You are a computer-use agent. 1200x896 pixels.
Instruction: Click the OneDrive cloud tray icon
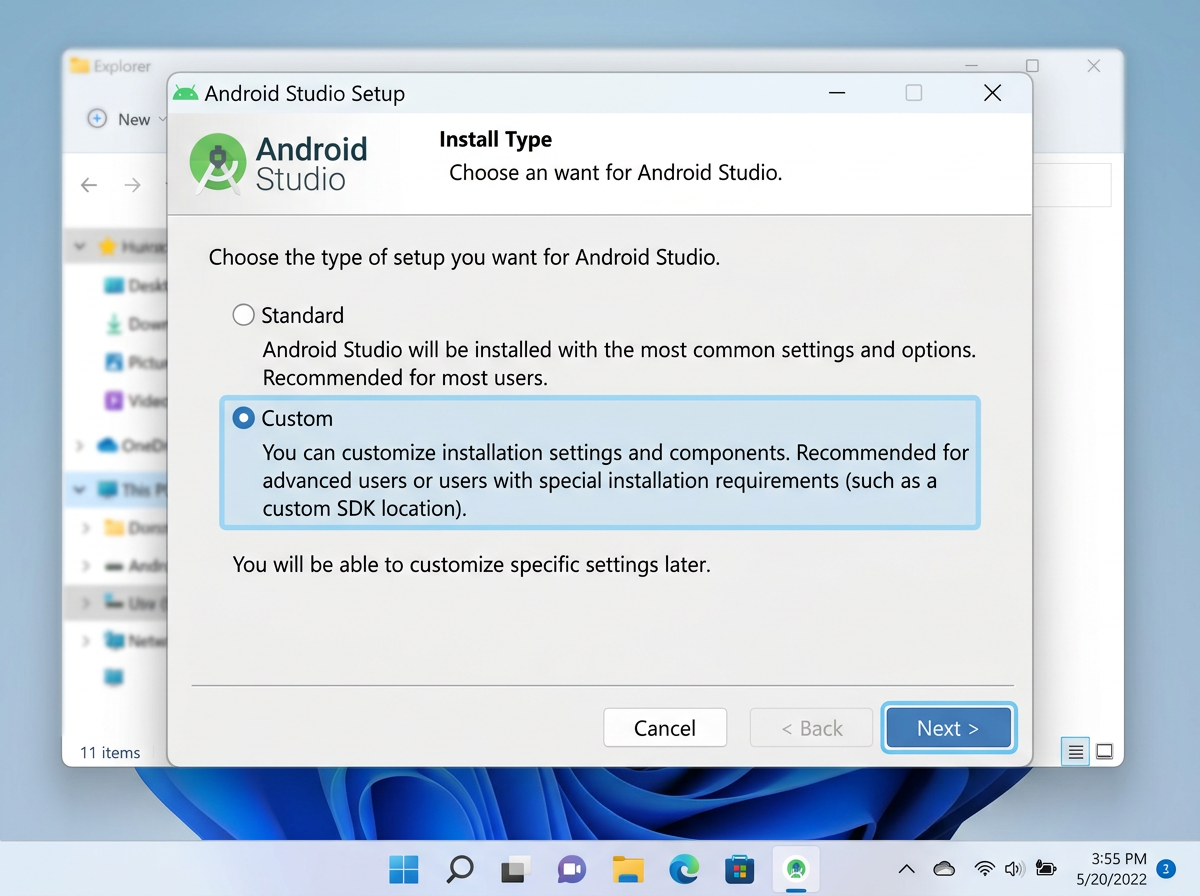[944, 868]
